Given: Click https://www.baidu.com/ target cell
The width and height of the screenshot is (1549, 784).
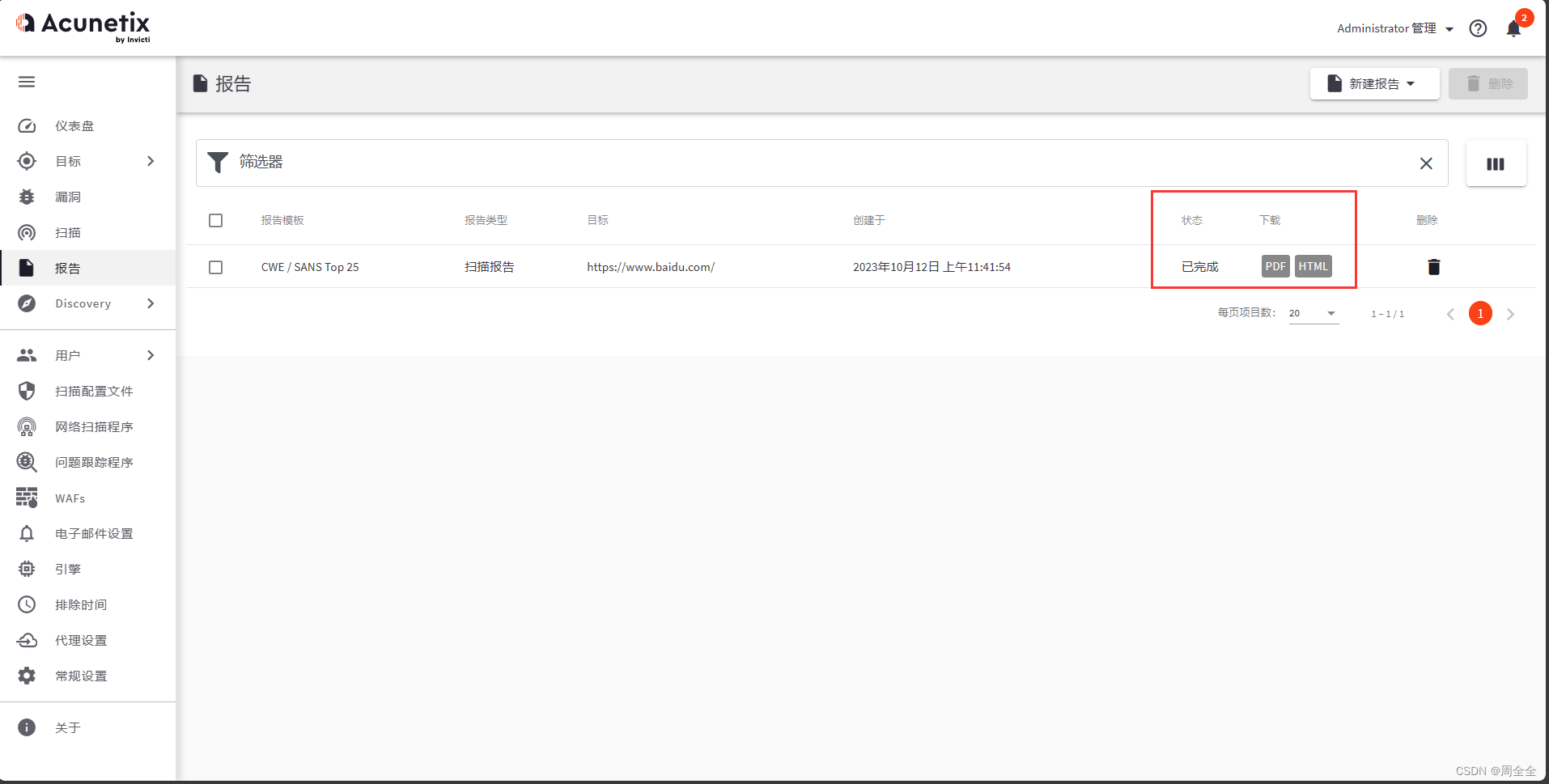Looking at the screenshot, I should click(651, 267).
